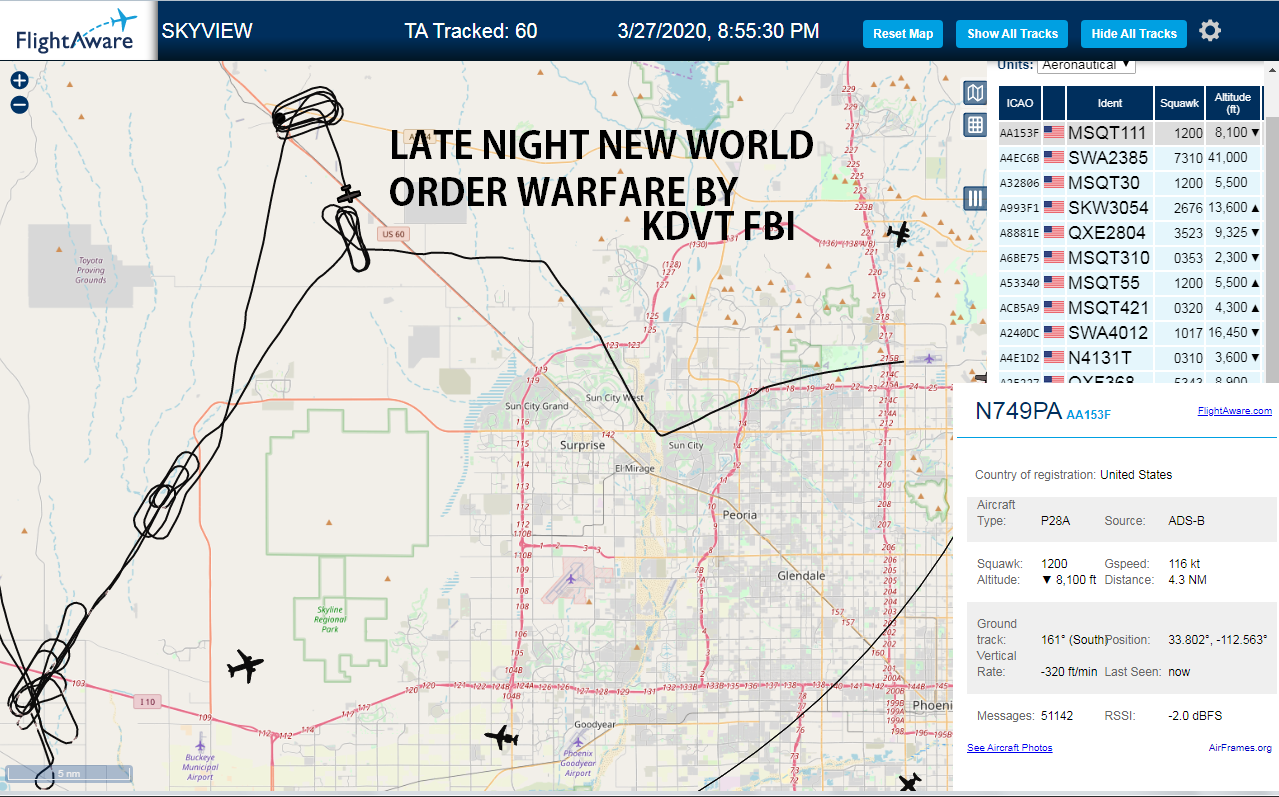Toggle the grid overlay icon

click(x=975, y=125)
